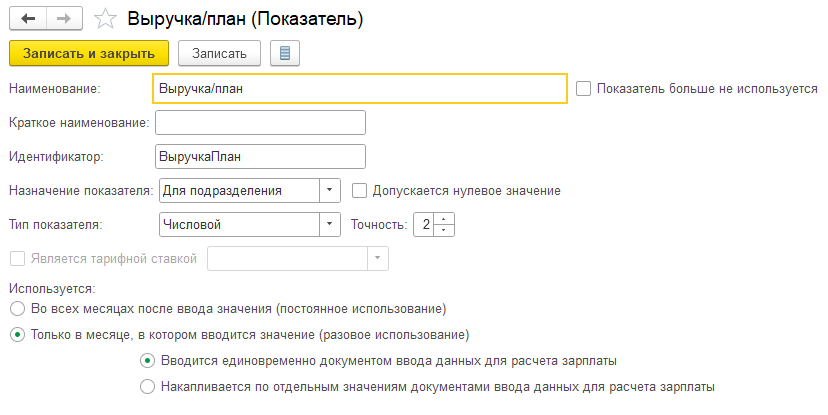Open the document list icon button
Screen dimensions: 828x415
[x=285, y=53]
